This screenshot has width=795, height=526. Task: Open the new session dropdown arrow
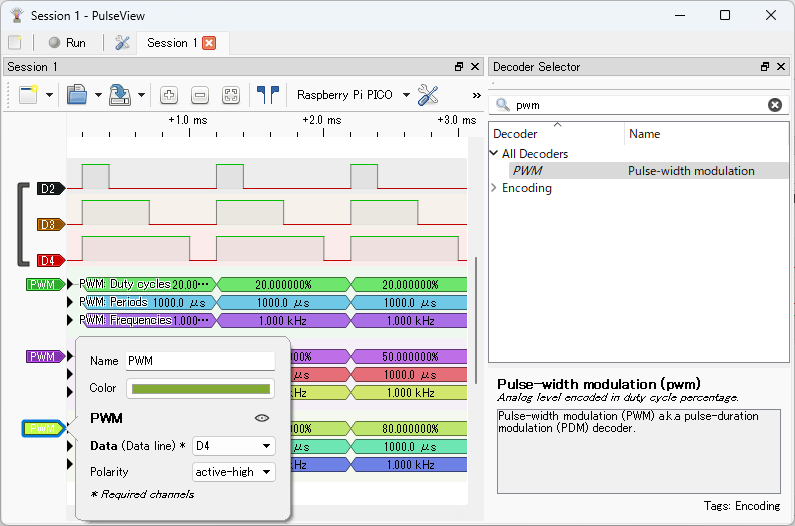[49, 95]
